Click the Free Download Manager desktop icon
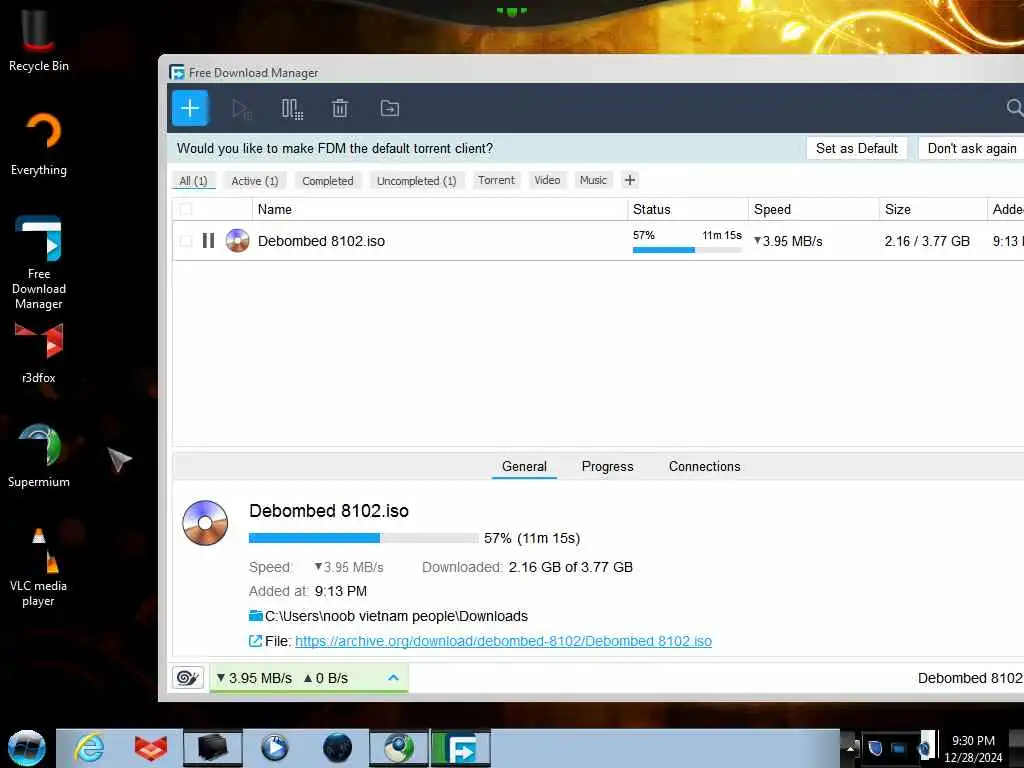Viewport: 1024px width, 768px height. pyautogui.click(x=39, y=263)
